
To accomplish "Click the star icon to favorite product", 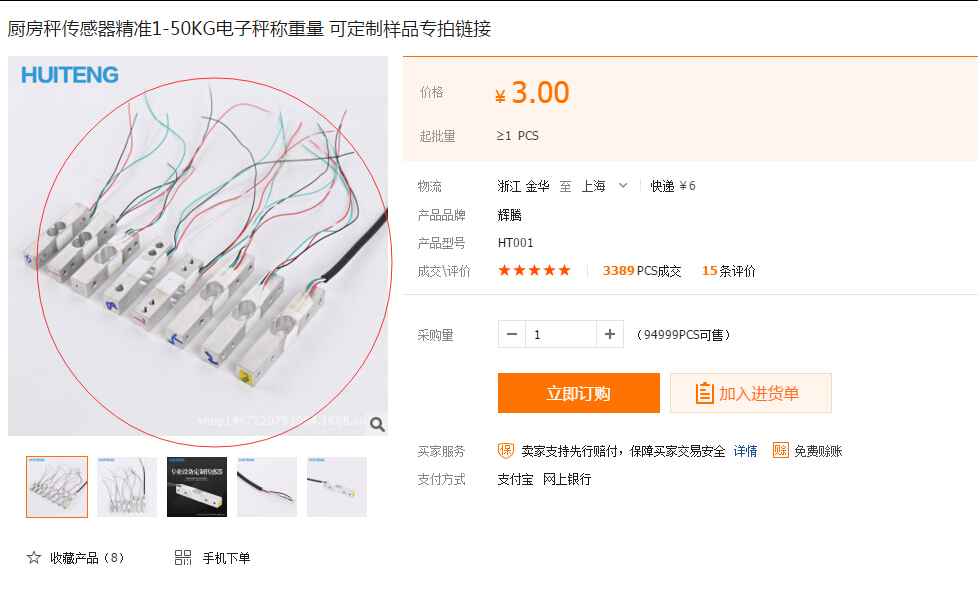I will (x=34, y=557).
